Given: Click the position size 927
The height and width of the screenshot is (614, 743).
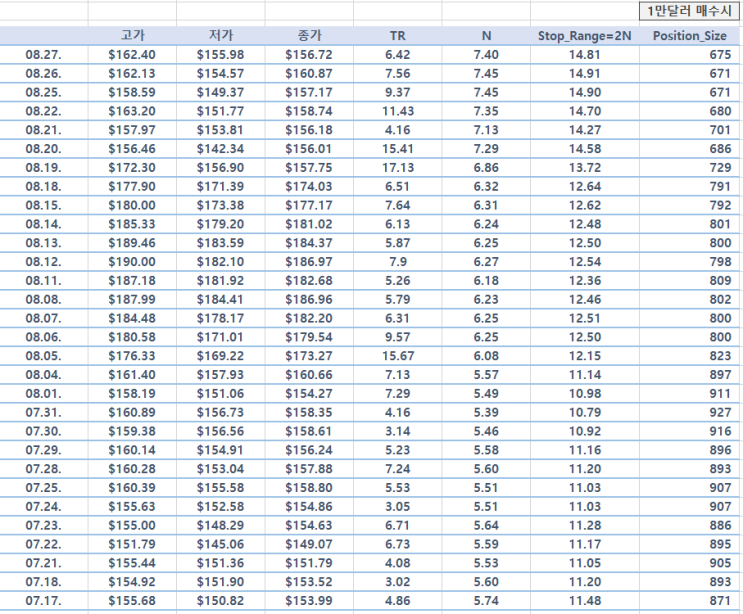Looking at the screenshot, I should pos(720,413).
